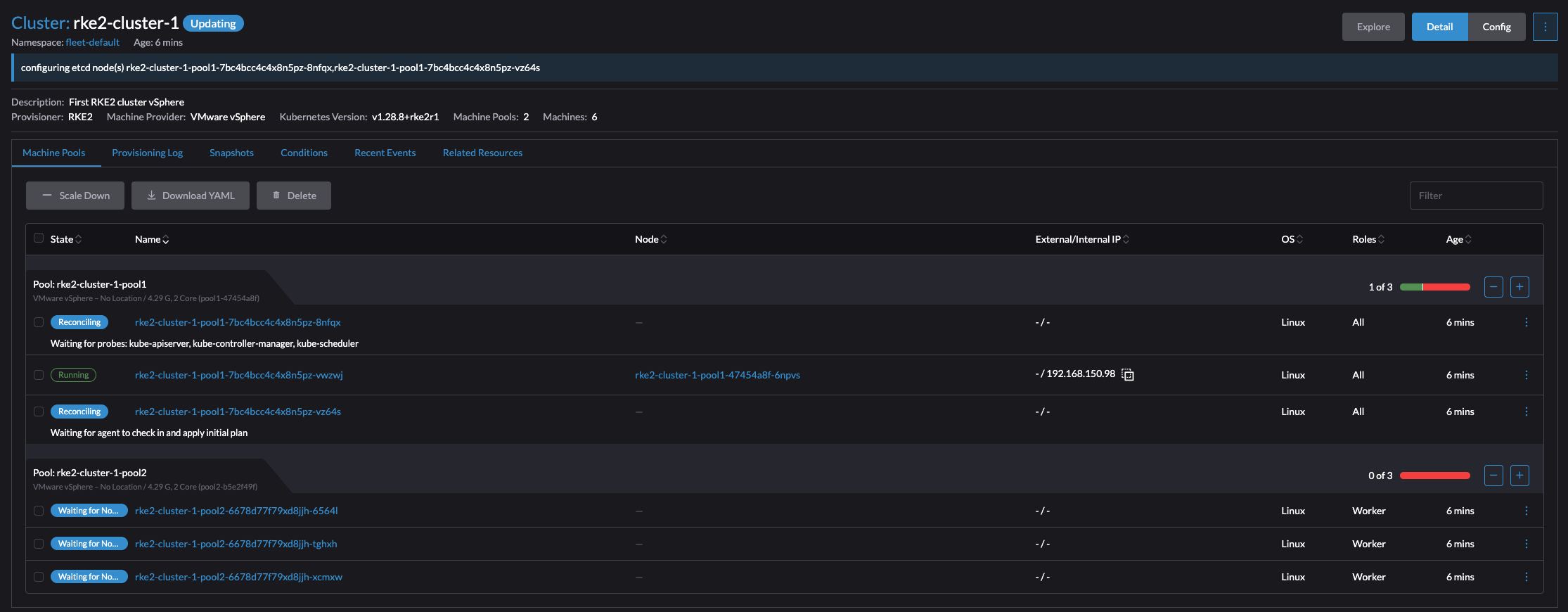This screenshot has width=1568, height=612.
Task: Sort table by Roles column
Action: 1368,239
